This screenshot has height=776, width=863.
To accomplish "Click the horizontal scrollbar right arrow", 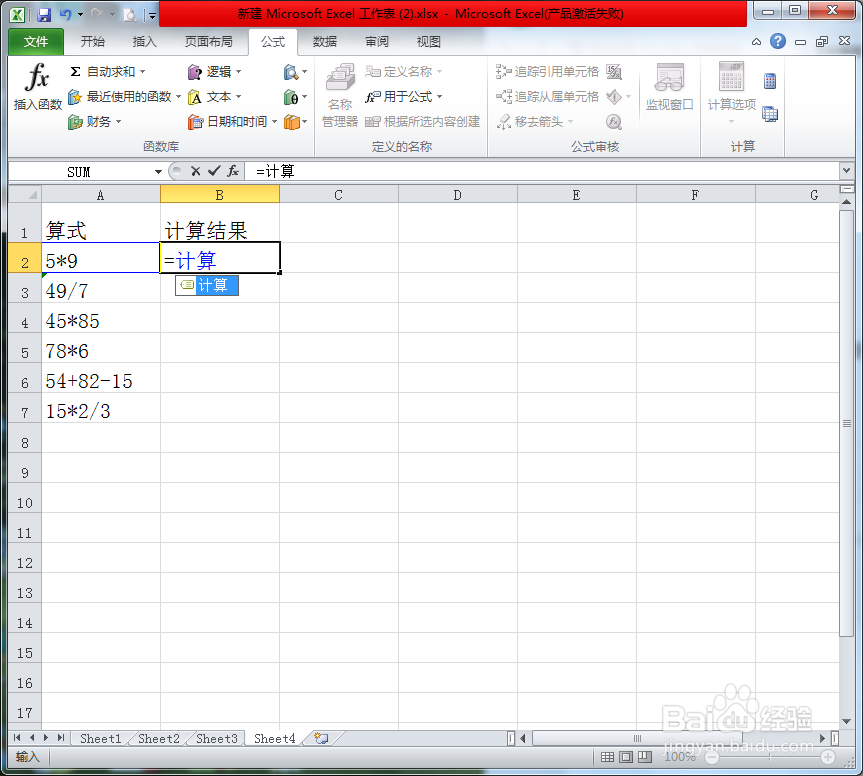I will point(823,738).
